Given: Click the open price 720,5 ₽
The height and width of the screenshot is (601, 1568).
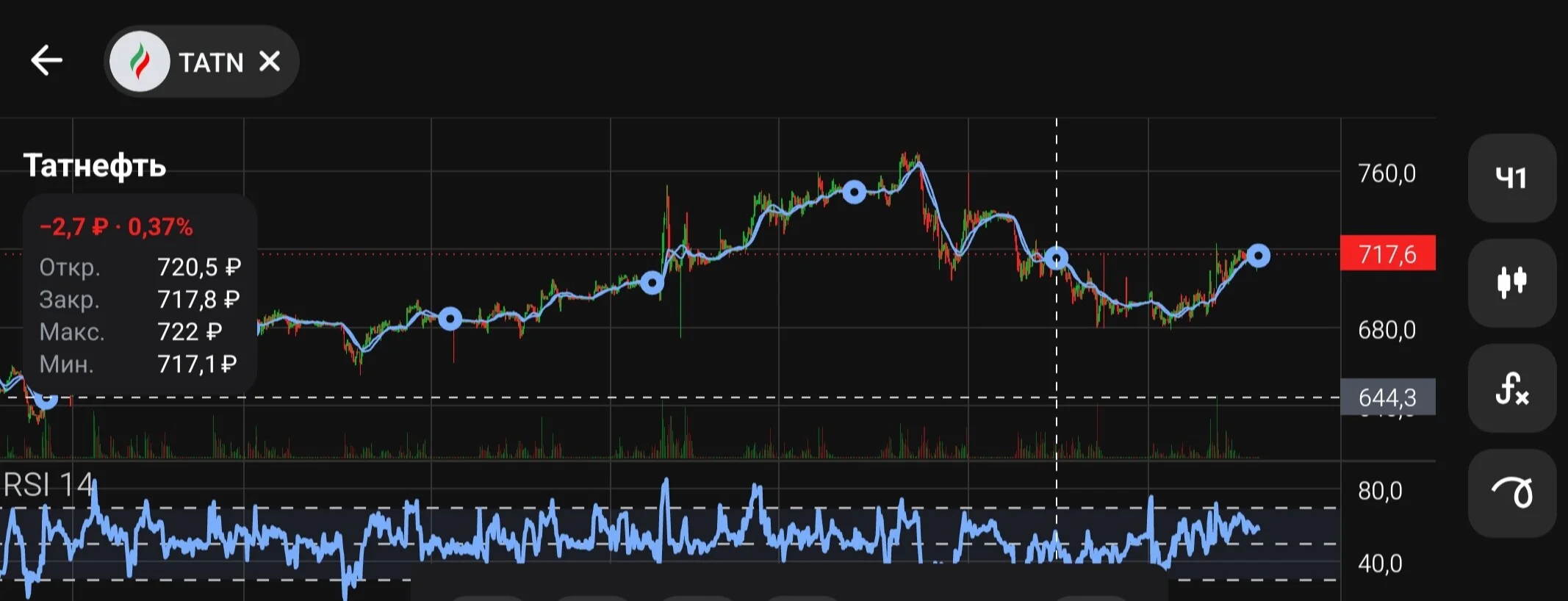Looking at the screenshot, I should (x=199, y=267).
